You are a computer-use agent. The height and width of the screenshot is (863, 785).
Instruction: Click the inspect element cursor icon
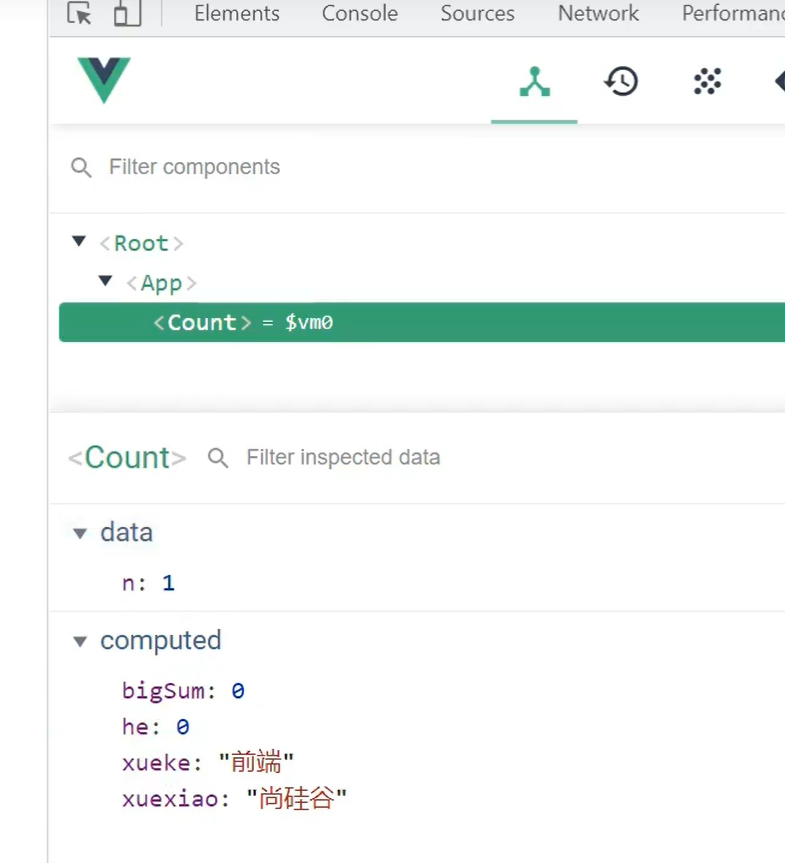tap(79, 13)
